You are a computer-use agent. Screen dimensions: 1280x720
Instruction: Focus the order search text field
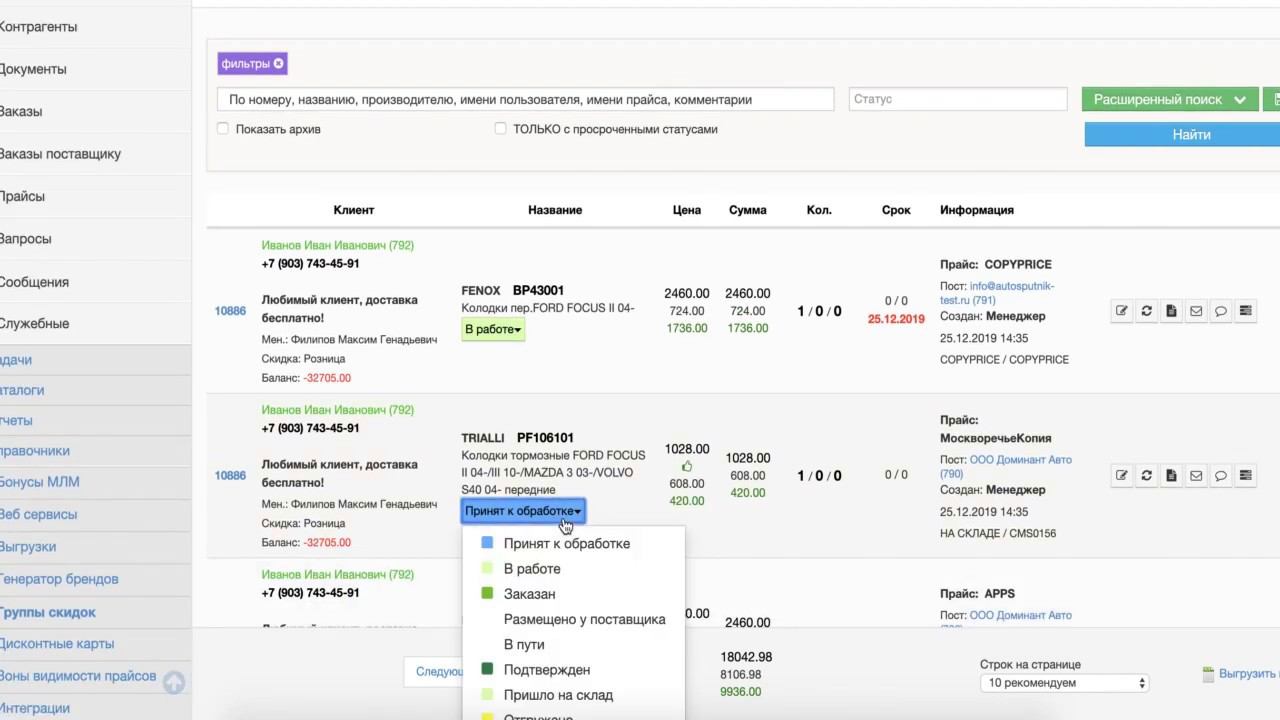coord(525,99)
